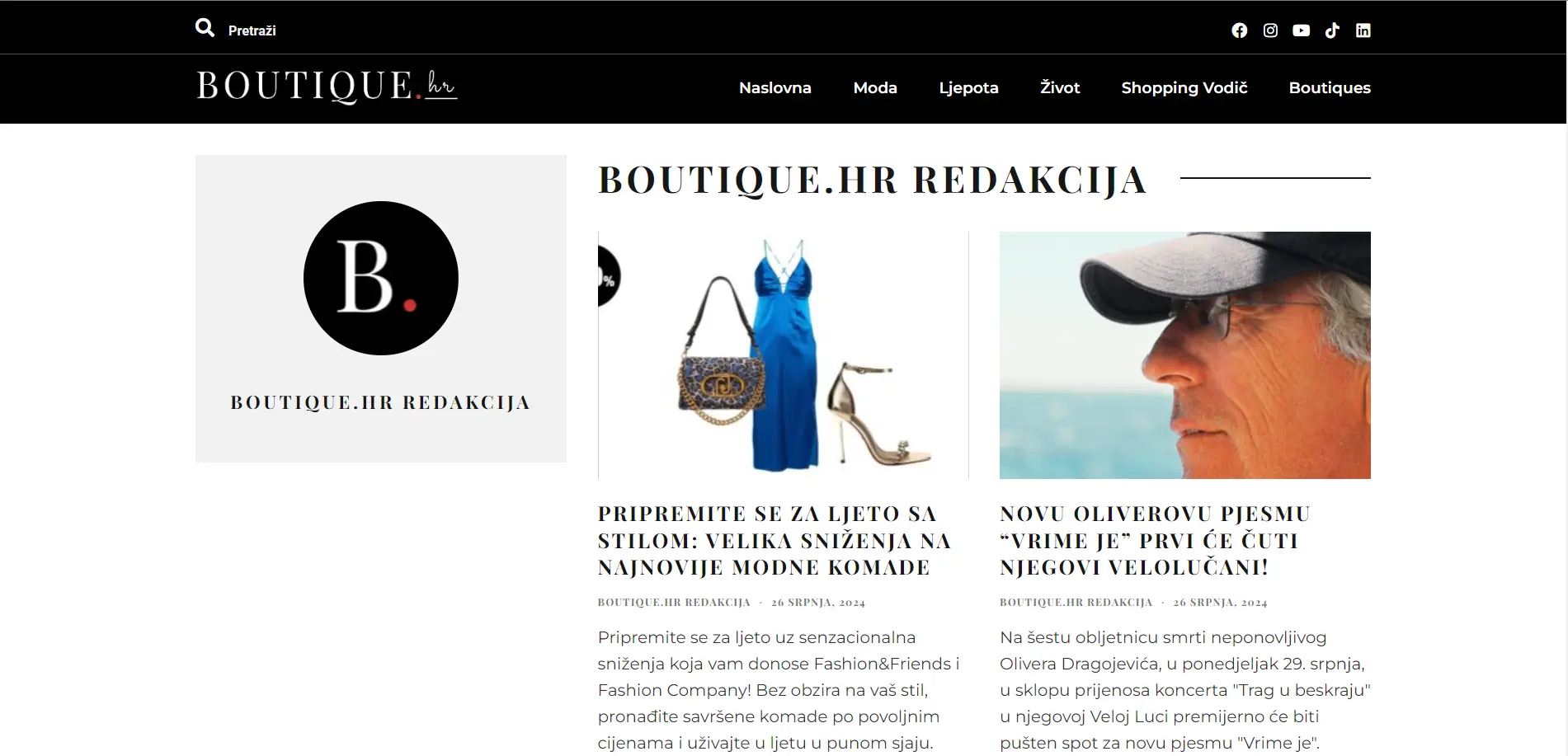
Task: Open the Facebook social icon
Action: 1239,31
